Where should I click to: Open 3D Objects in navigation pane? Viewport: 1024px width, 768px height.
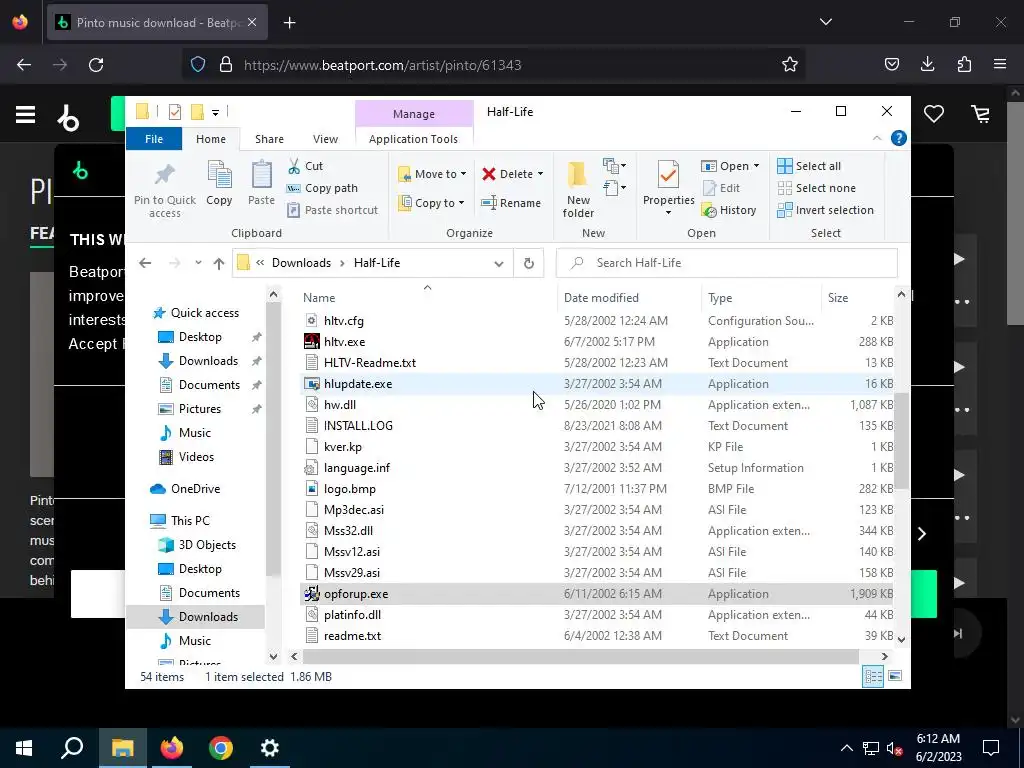point(198,545)
